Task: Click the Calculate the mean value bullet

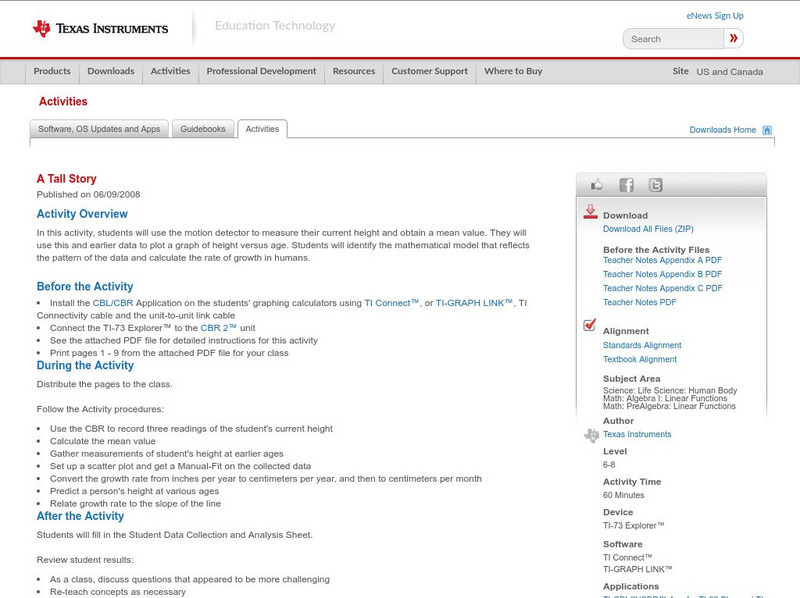Action: click(x=103, y=441)
